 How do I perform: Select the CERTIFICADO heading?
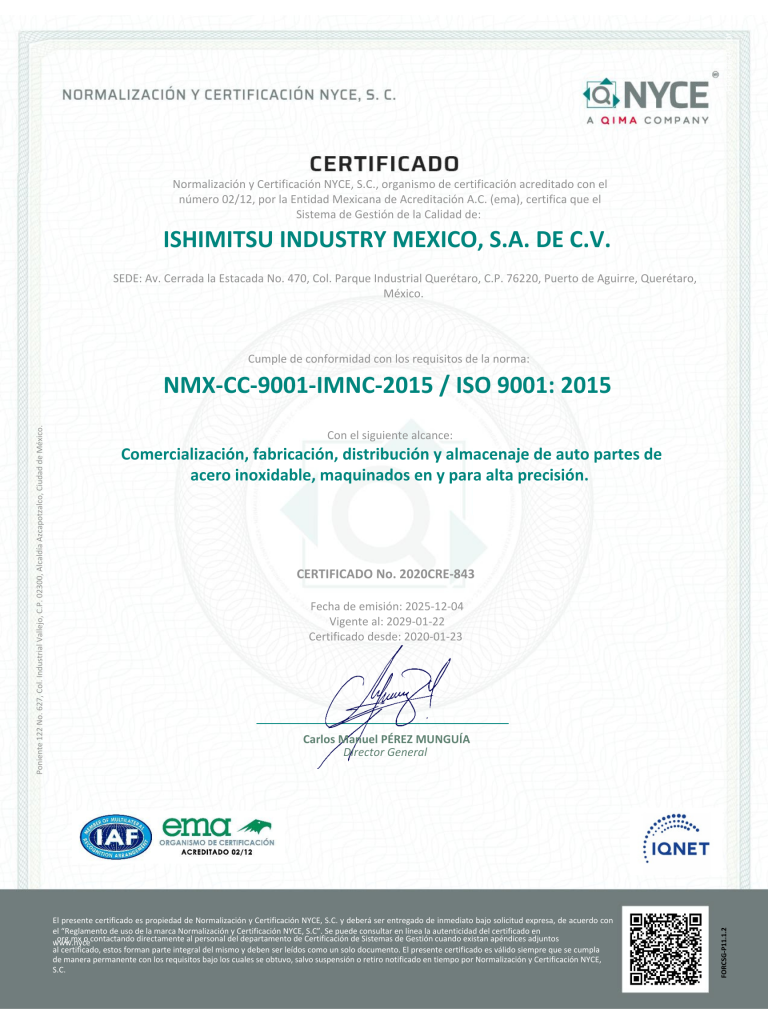(x=384, y=162)
